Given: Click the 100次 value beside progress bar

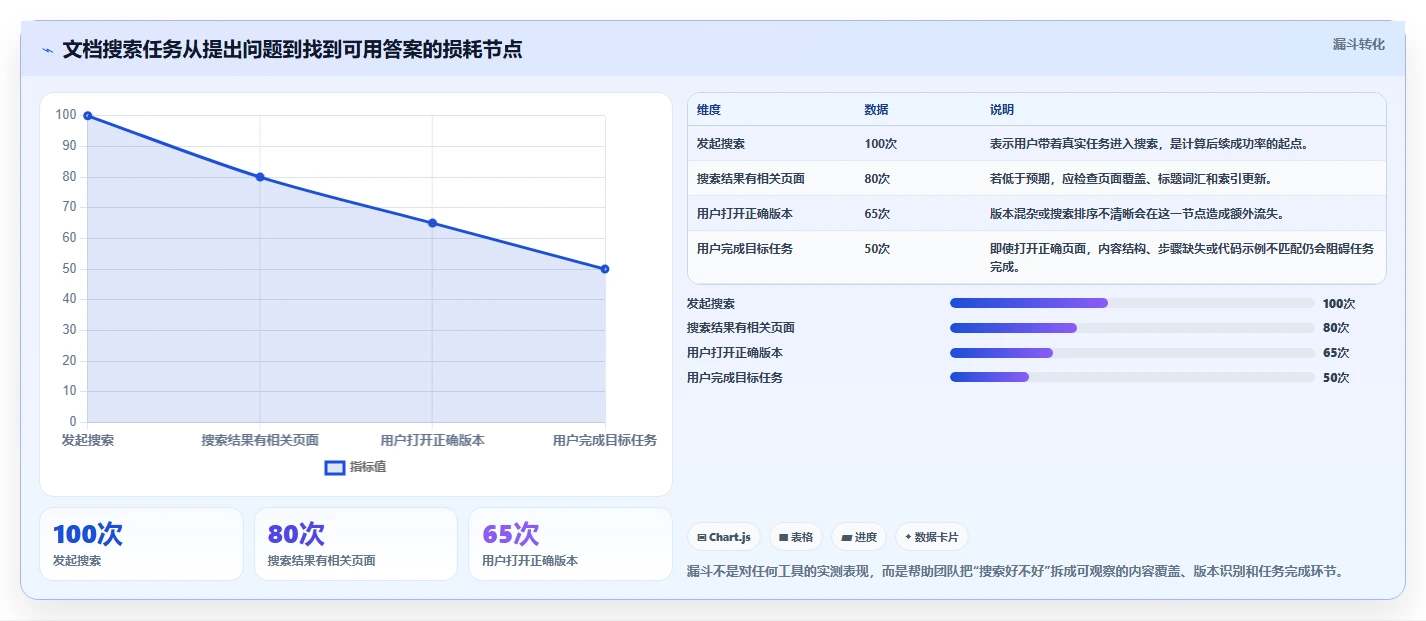Looking at the screenshot, I should (1339, 304).
